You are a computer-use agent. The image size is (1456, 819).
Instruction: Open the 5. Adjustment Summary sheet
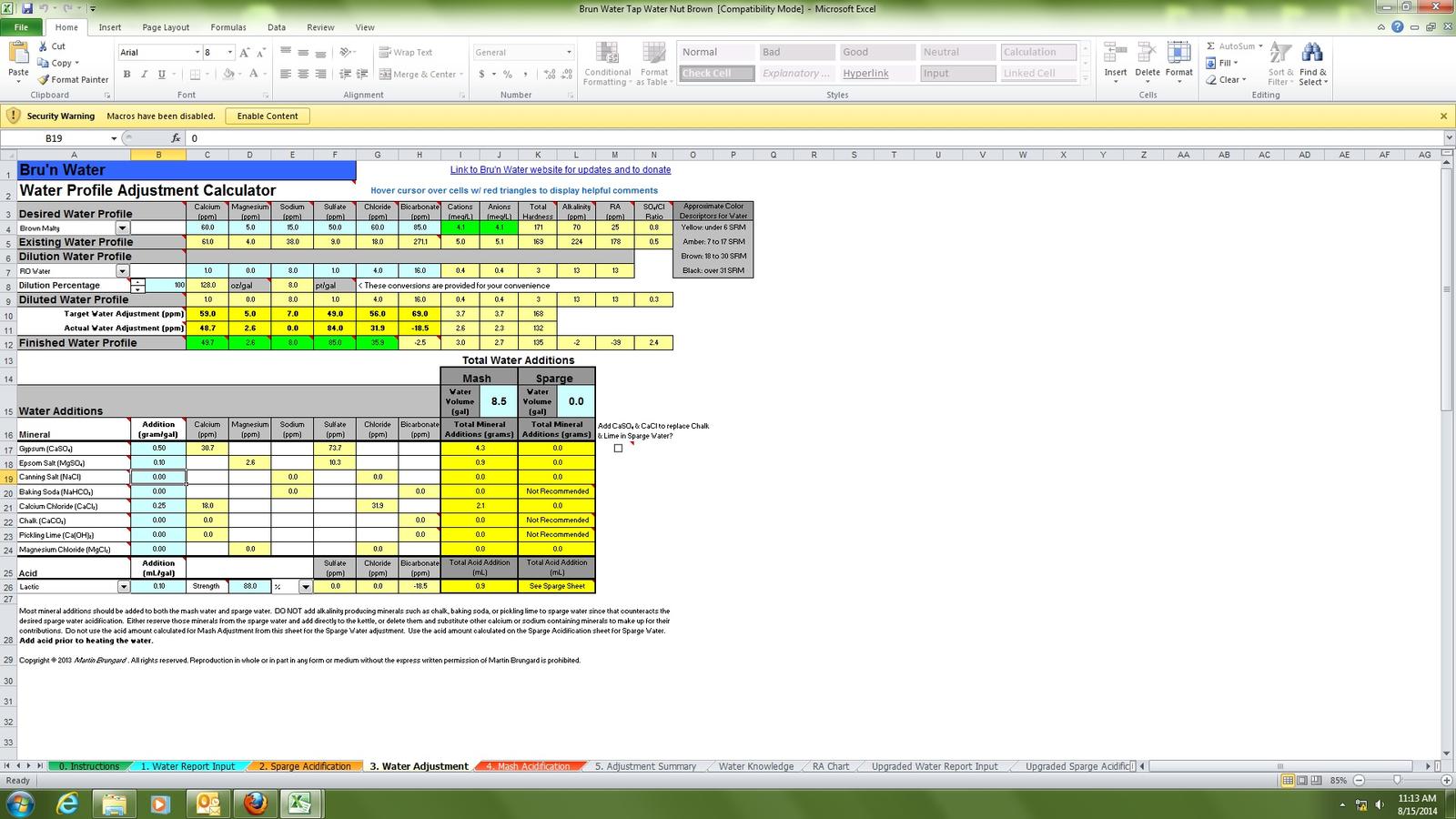pyautogui.click(x=645, y=766)
